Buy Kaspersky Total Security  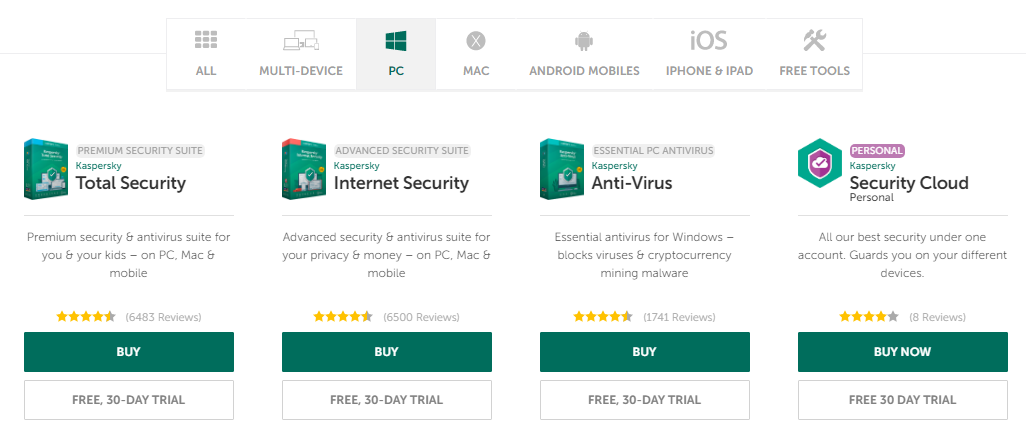pos(129,352)
